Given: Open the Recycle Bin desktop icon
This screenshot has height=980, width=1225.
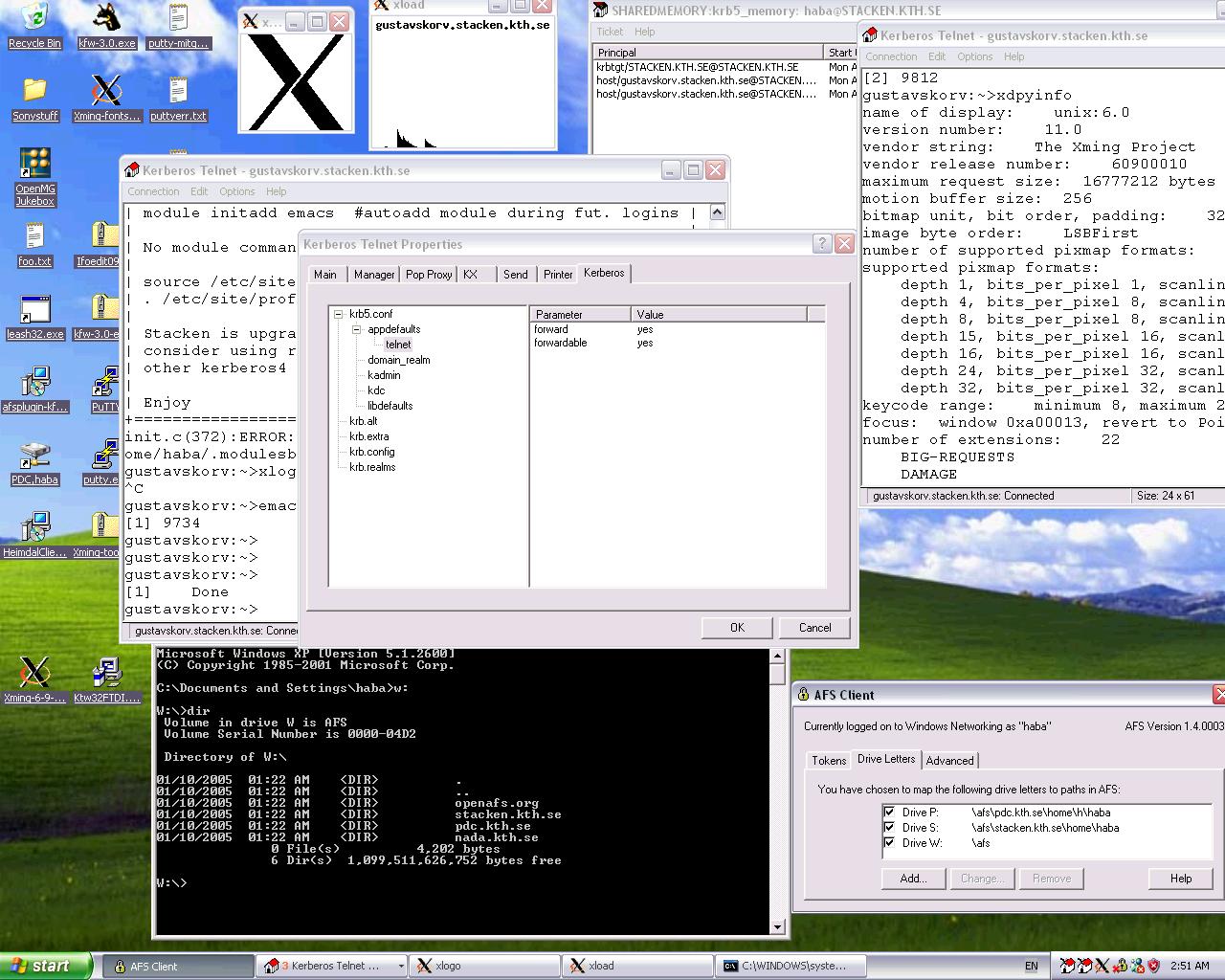Looking at the screenshot, I should 34,26.
